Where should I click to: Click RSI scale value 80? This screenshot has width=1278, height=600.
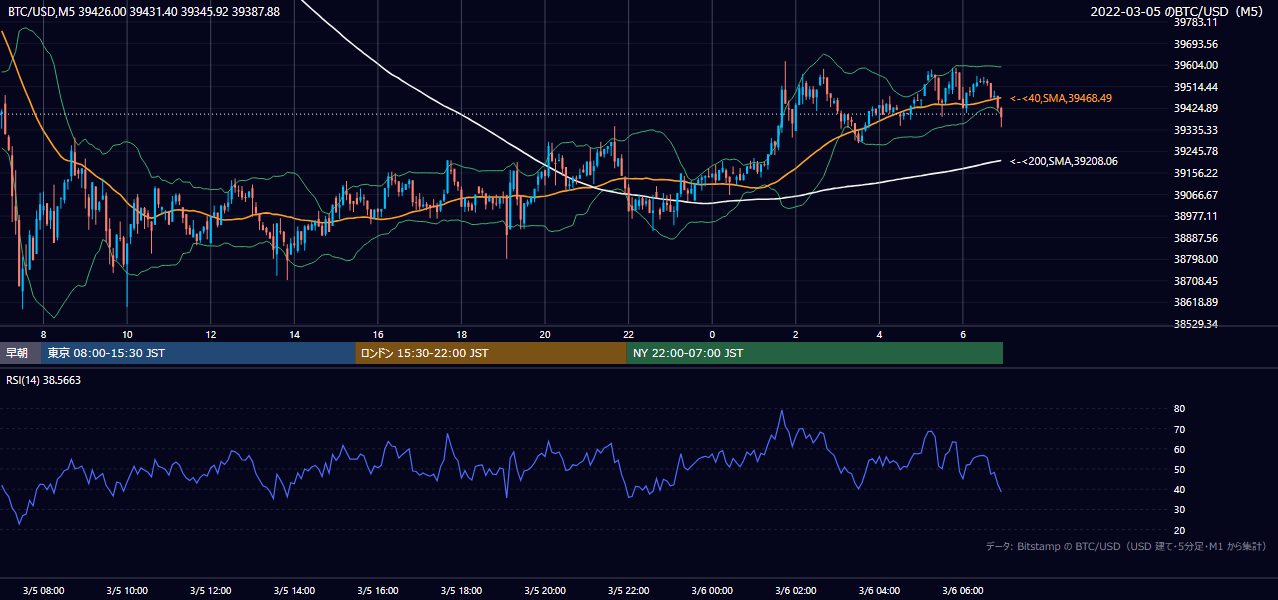pyautogui.click(x=1180, y=409)
